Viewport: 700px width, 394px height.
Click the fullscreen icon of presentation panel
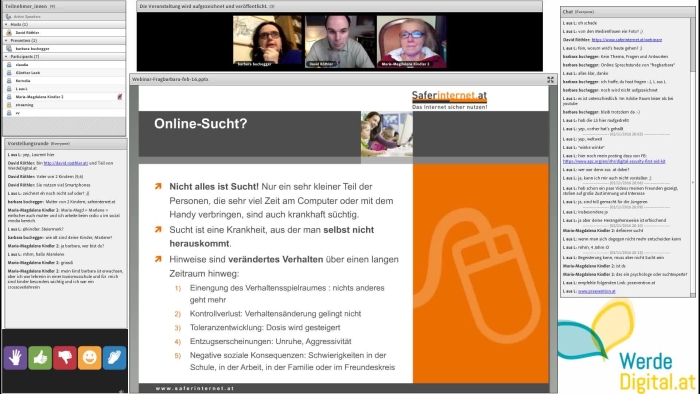pos(550,79)
